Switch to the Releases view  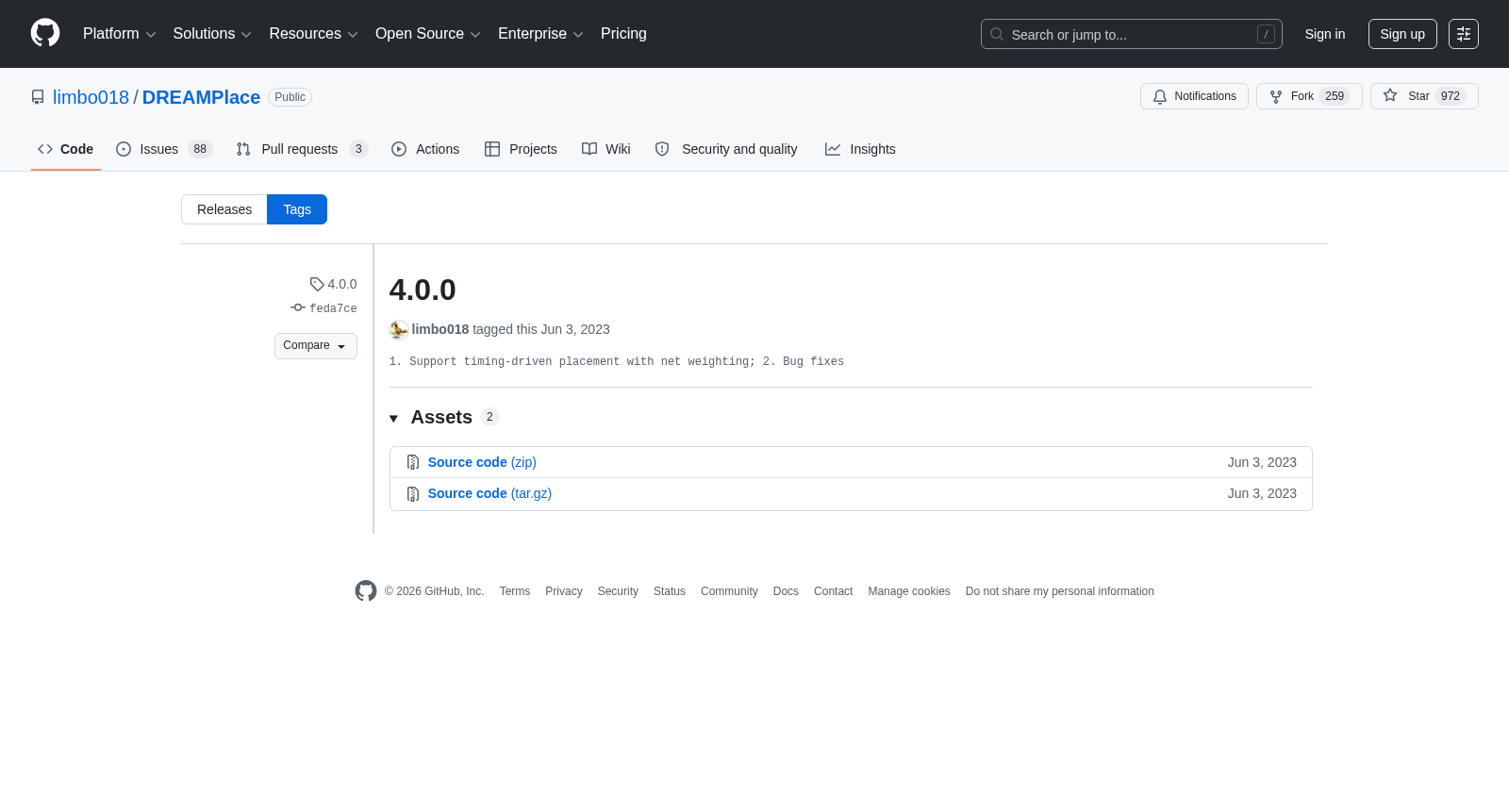pyautogui.click(x=224, y=209)
